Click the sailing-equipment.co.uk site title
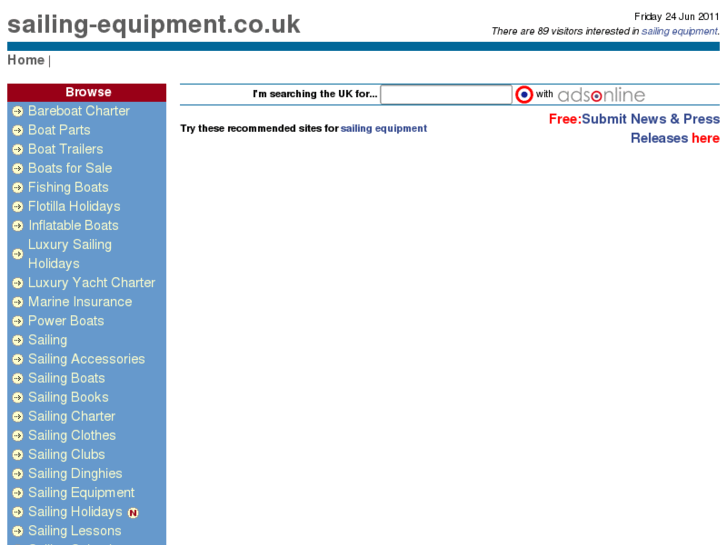The image size is (727, 545). tap(154, 25)
